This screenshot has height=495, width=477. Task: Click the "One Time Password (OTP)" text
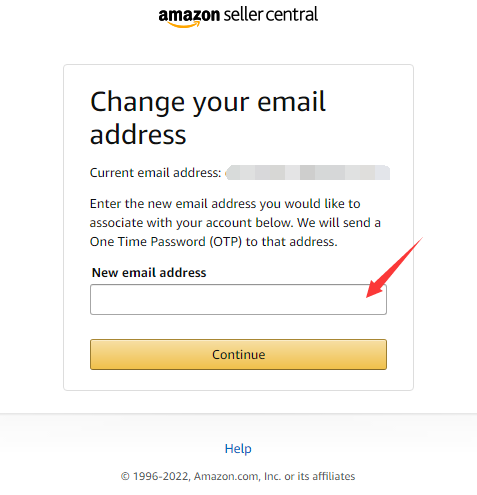tap(166, 242)
